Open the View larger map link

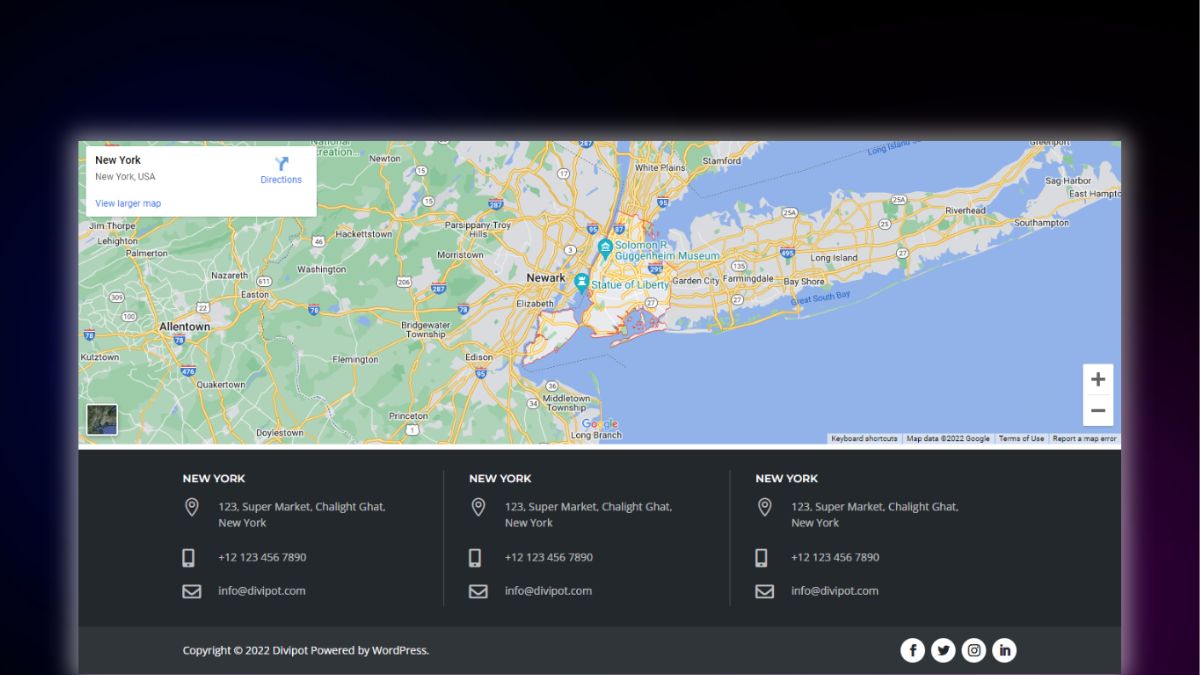(128, 203)
